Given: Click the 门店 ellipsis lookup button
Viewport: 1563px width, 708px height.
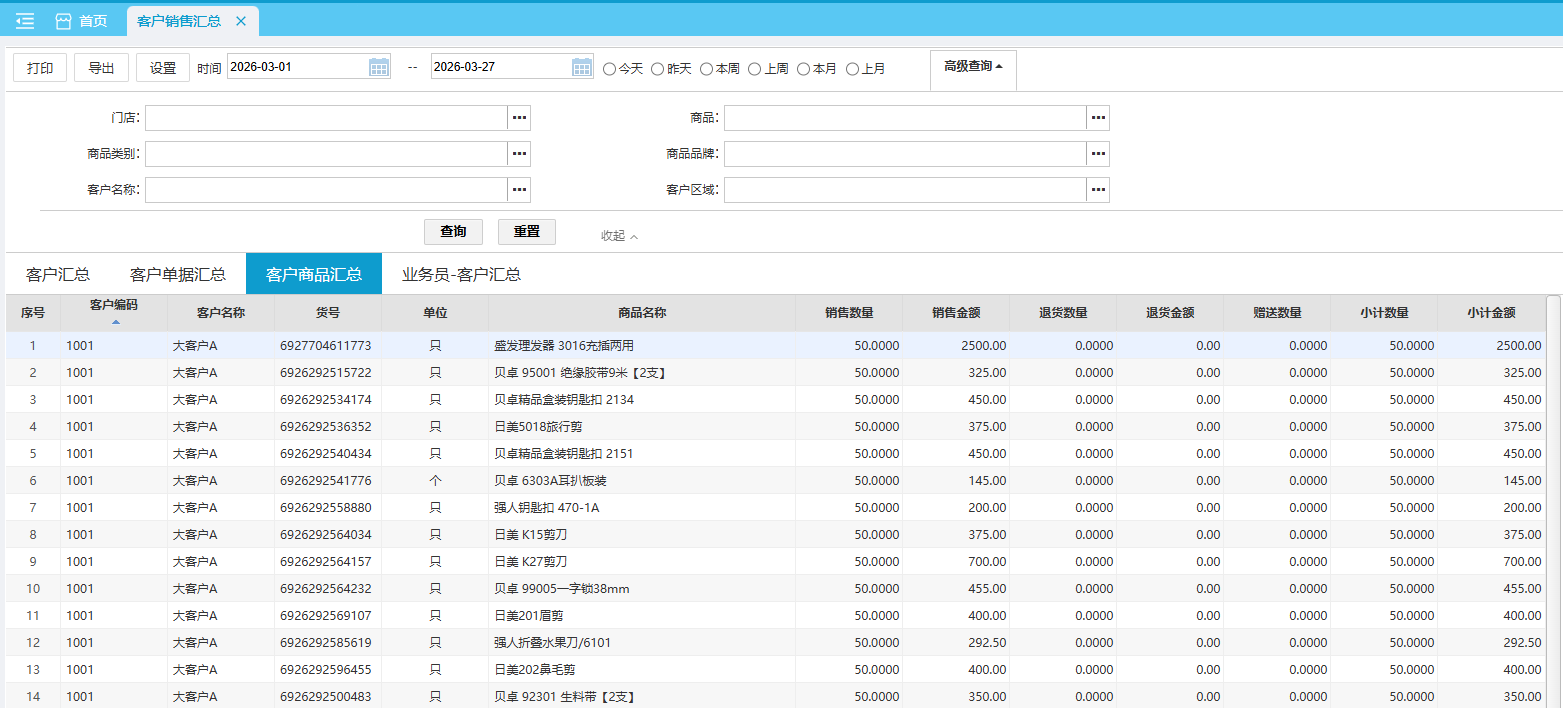Looking at the screenshot, I should click(519, 118).
